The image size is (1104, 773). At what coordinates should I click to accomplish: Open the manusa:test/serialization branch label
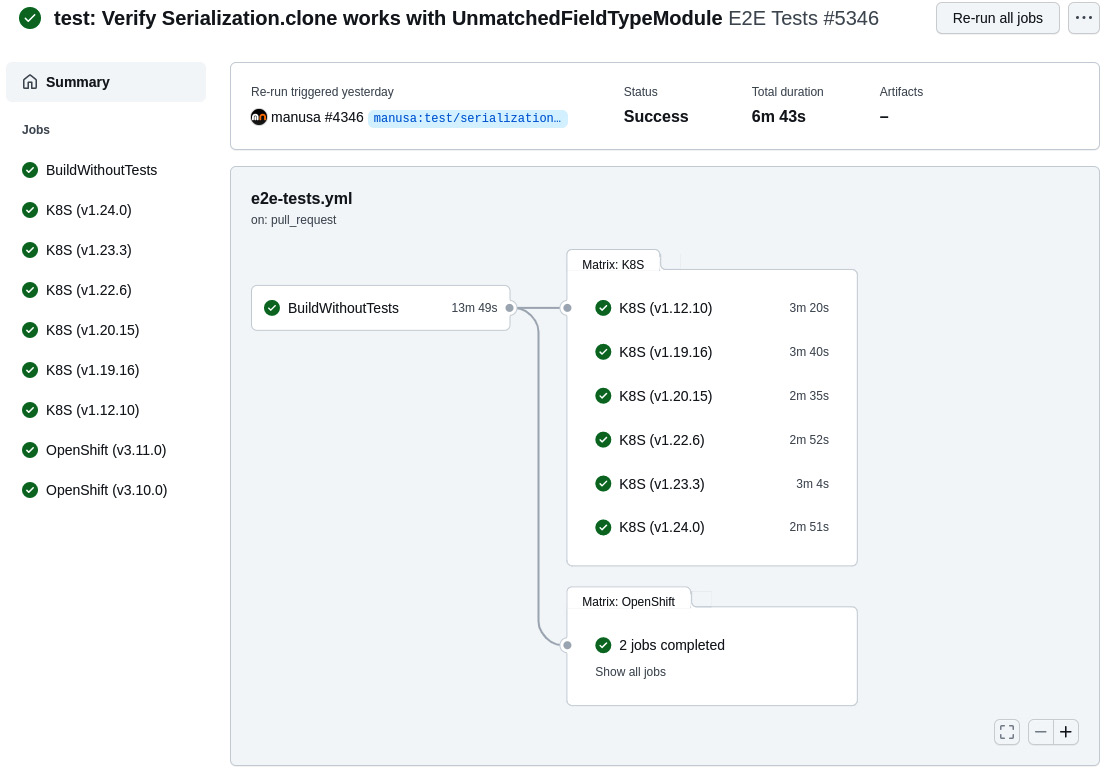[x=468, y=119]
